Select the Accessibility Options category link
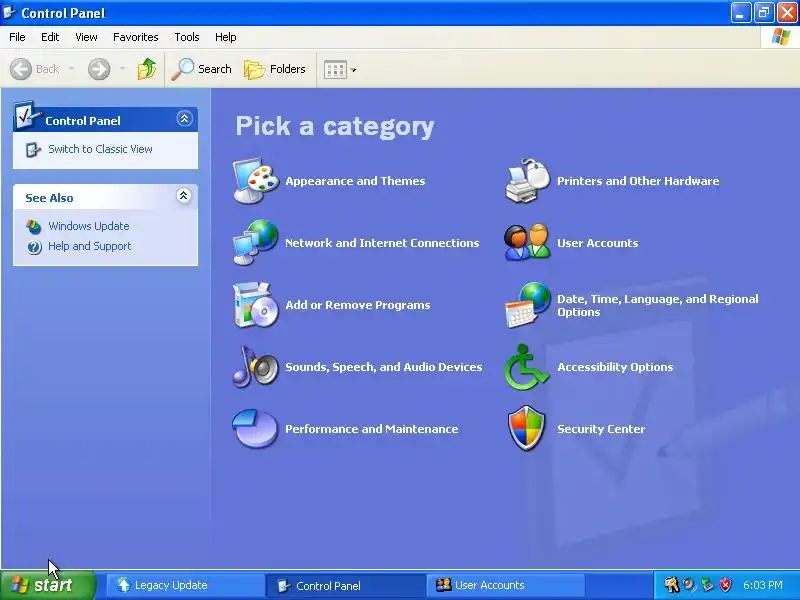This screenshot has height=600, width=800. 615,367
